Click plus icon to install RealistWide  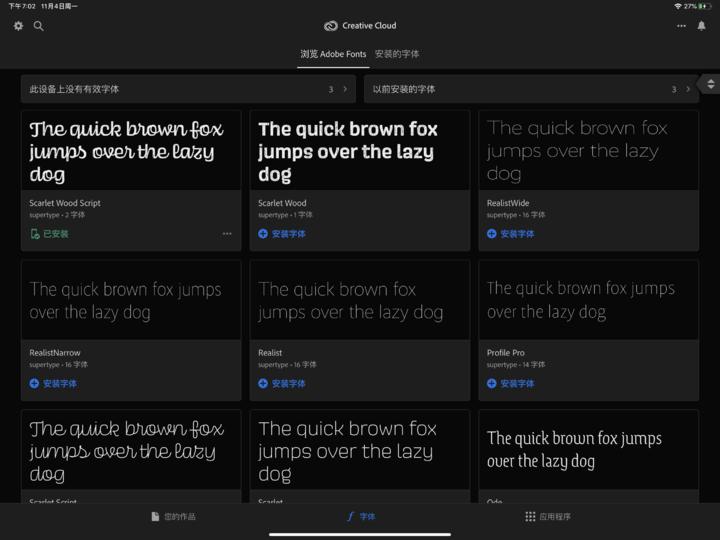(492, 234)
